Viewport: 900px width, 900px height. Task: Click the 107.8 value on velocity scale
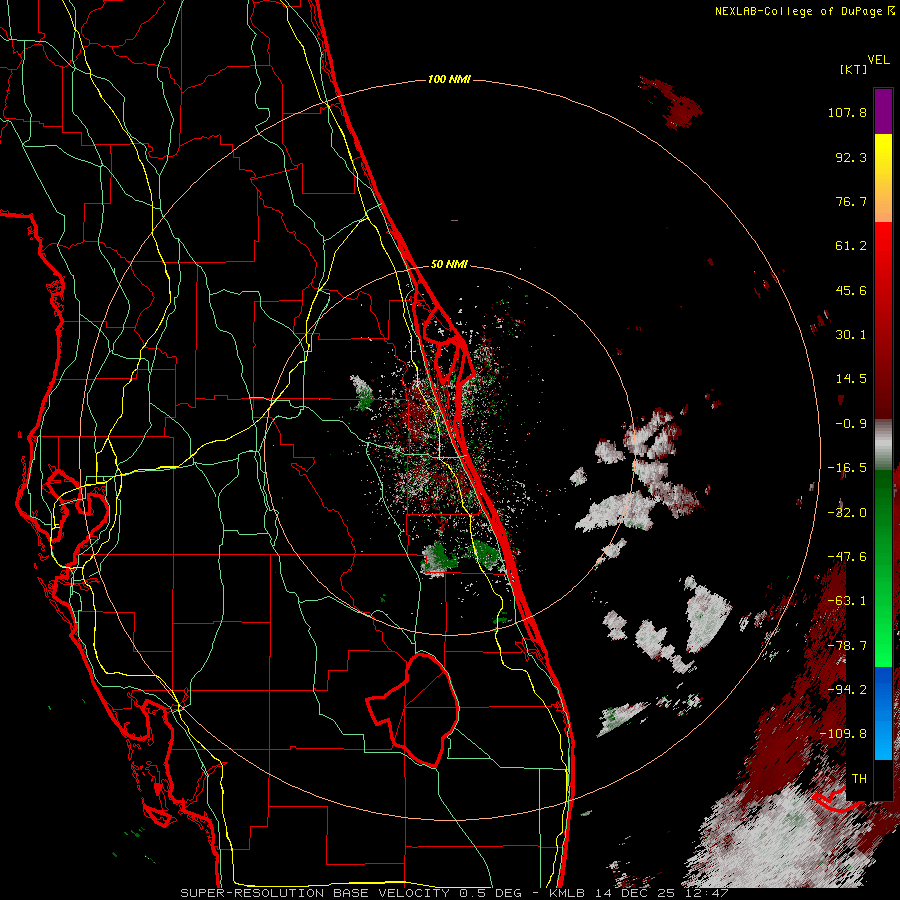pos(847,112)
